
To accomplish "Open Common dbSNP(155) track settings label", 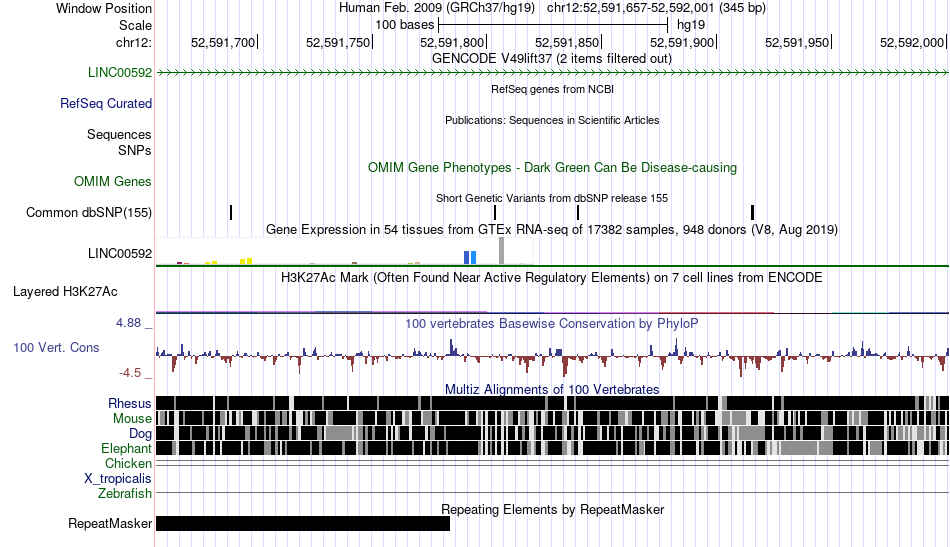I will pos(89,213).
